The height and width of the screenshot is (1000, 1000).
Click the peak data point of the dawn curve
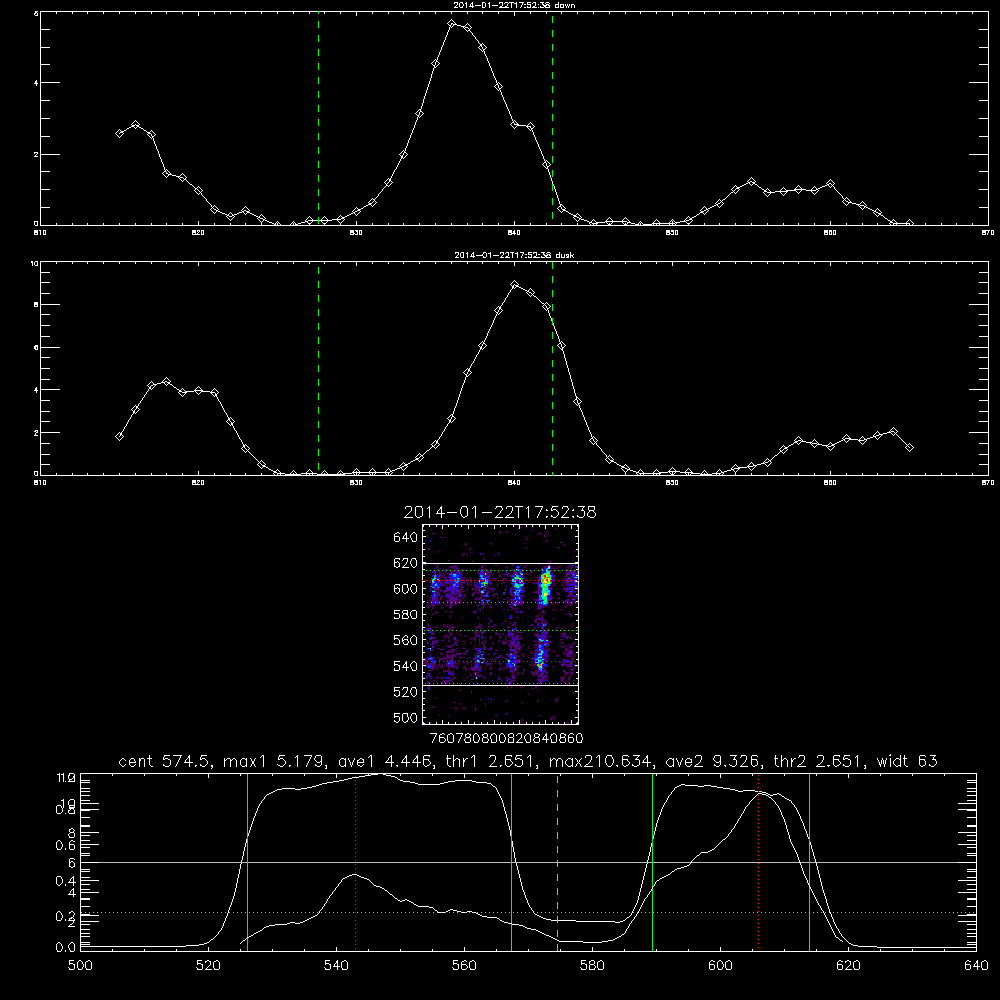(x=452, y=23)
